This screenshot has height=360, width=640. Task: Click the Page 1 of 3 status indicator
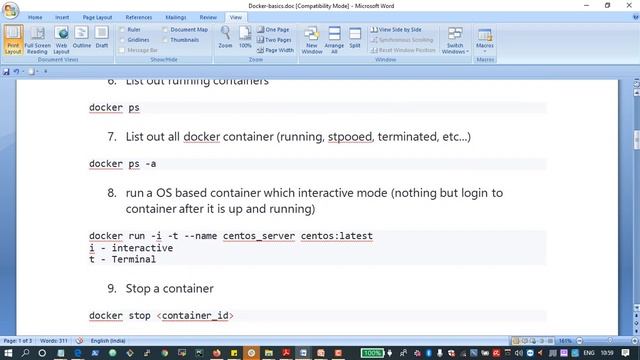[18, 340]
